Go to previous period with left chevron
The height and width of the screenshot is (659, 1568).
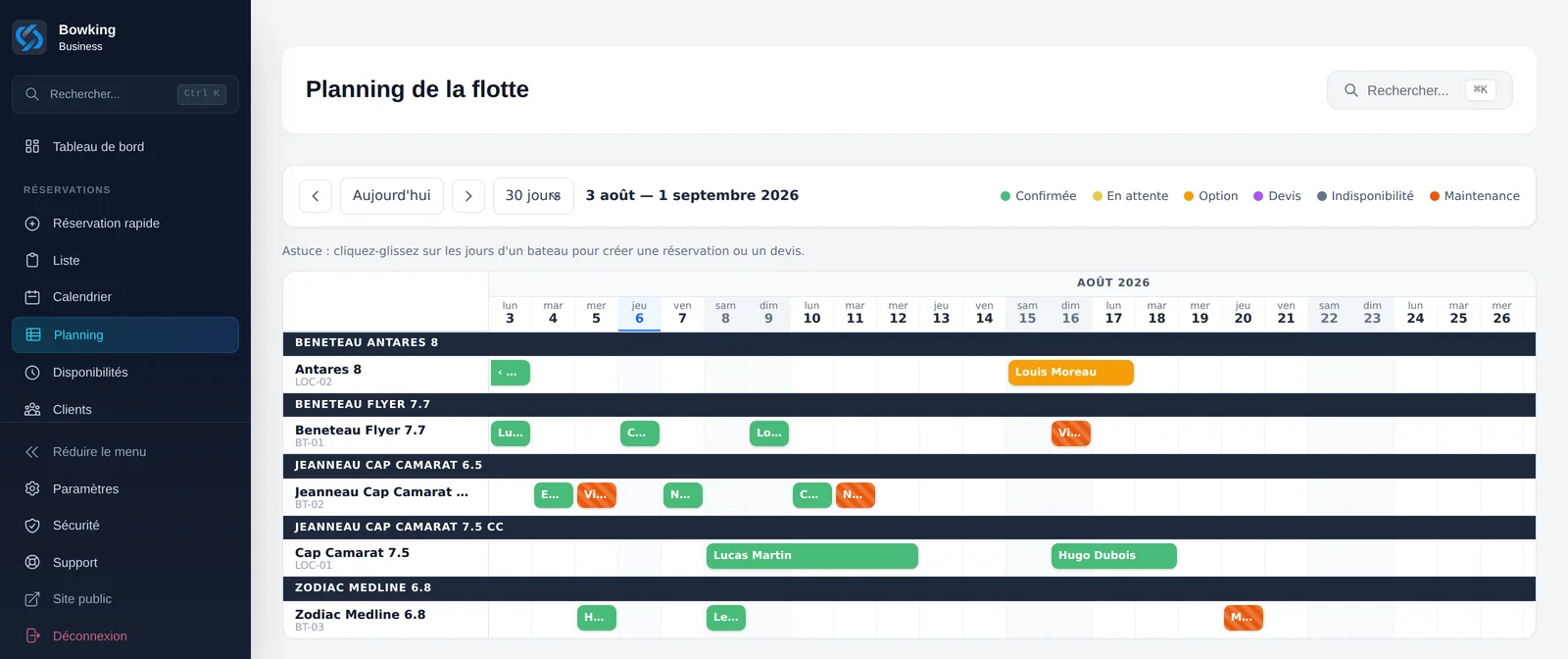pyautogui.click(x=316, y=196)
